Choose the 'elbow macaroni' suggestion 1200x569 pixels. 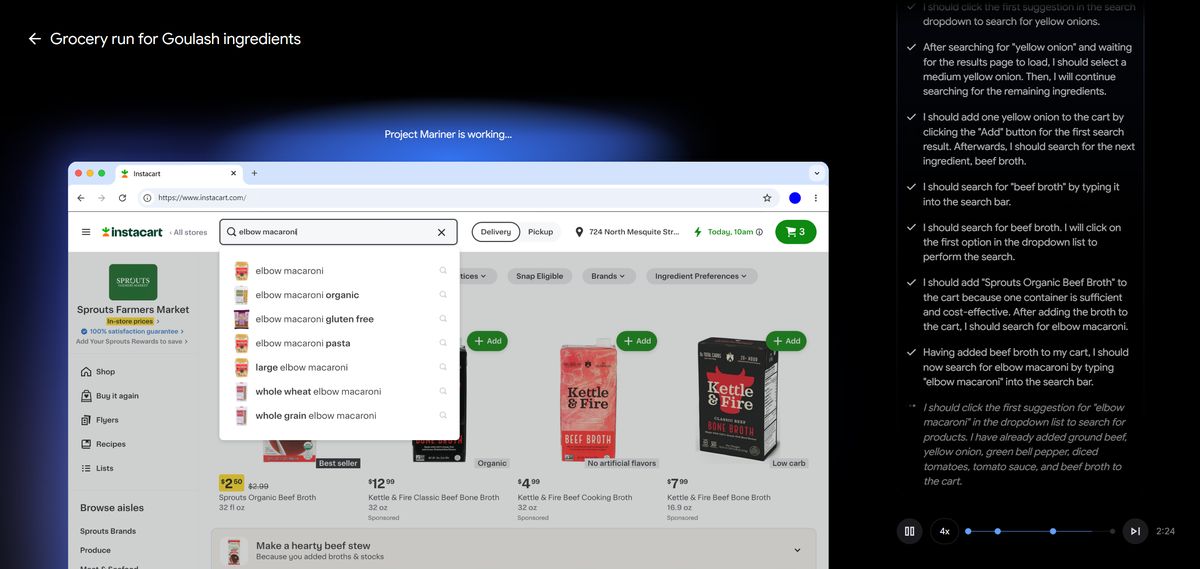[x=339, y=271]
